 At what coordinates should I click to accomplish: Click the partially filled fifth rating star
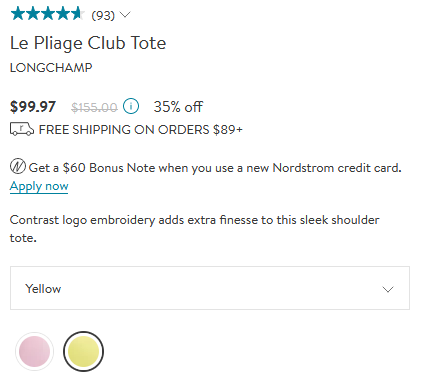[x=78, y=14]
